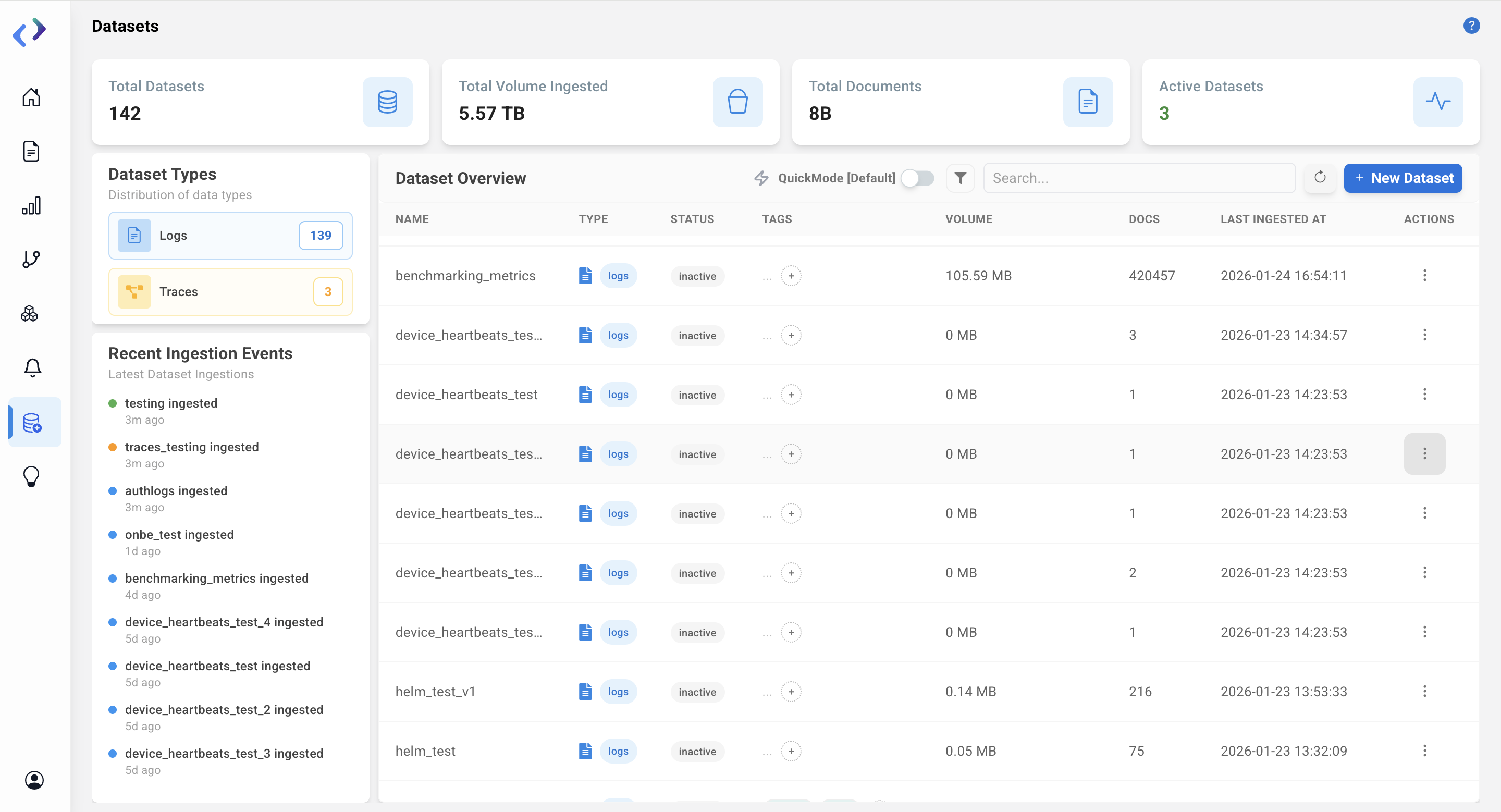
Task: Open the Logs document icon in sidebar
Action: tap(31, 151)
